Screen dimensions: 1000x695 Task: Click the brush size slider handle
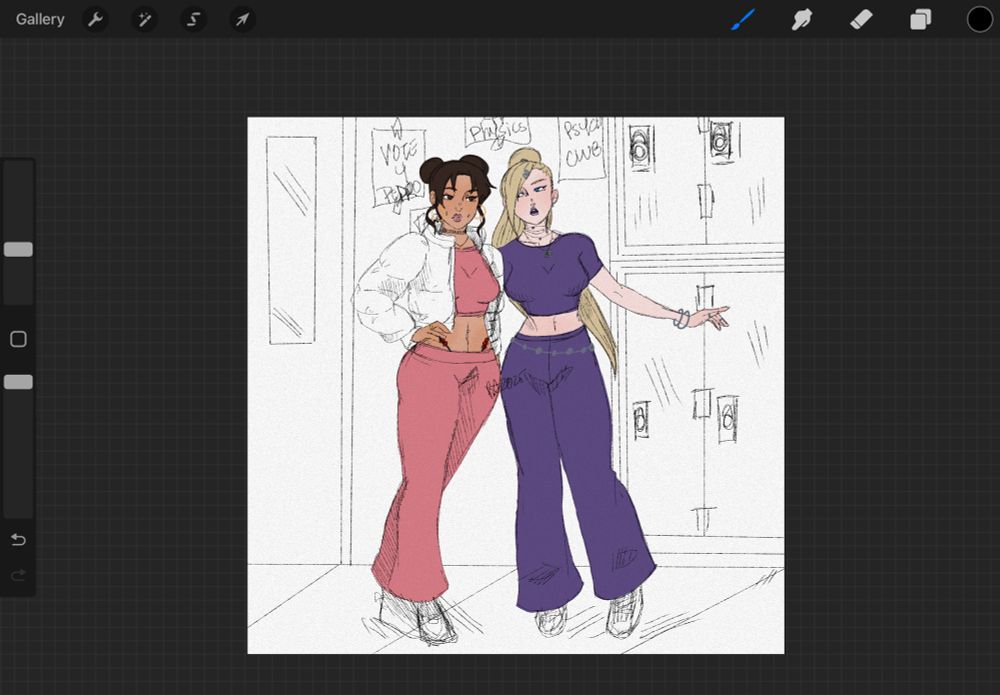(x=18, y=249)
